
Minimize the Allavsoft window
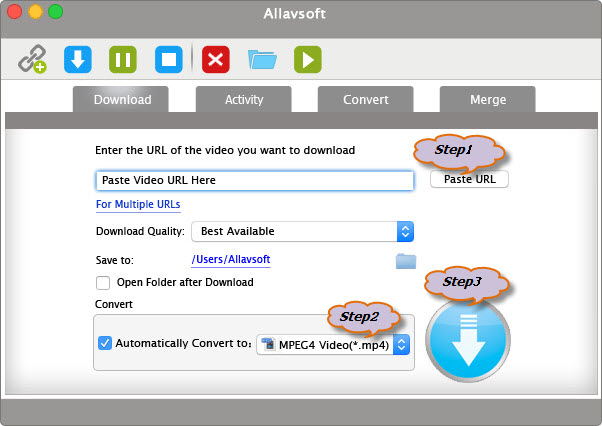click(35, 12)
